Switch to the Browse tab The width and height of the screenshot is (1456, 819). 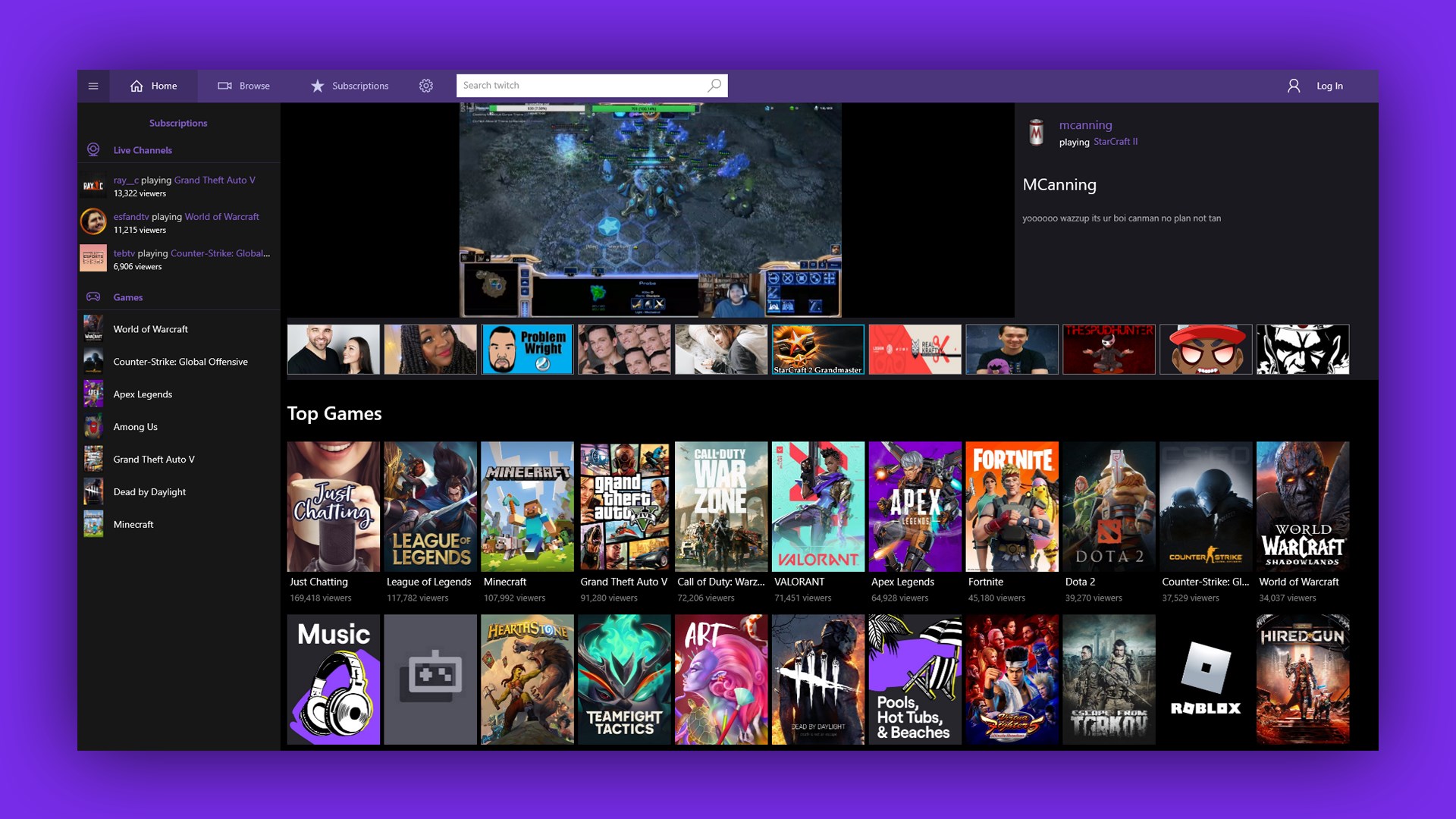[244, 86]
